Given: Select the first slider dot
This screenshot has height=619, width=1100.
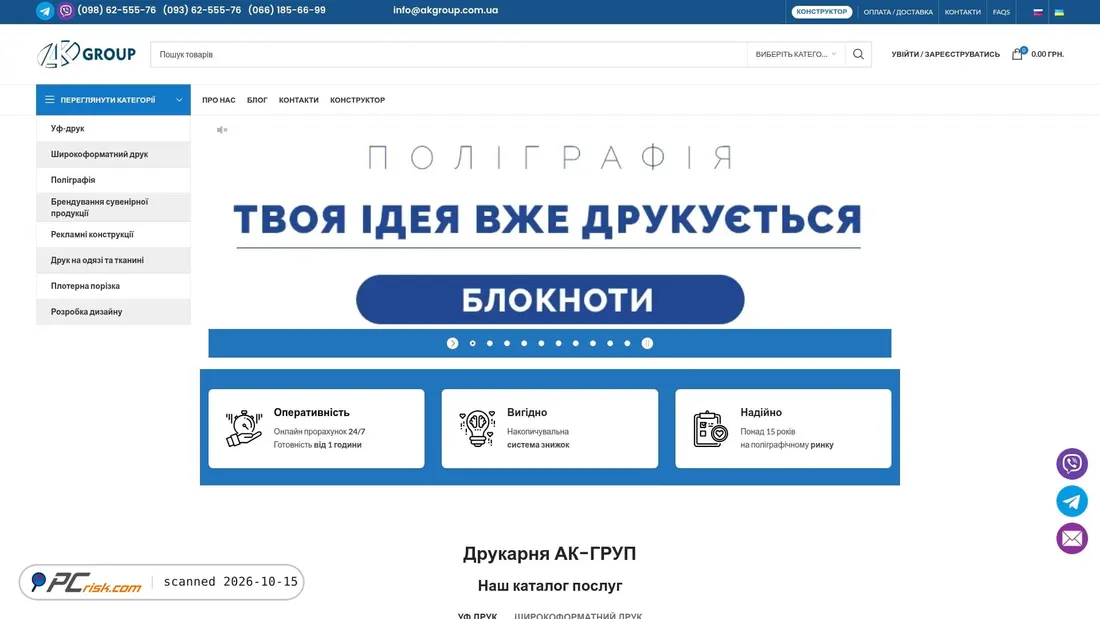Looking at the screenshot, I should tap(473, 343).
